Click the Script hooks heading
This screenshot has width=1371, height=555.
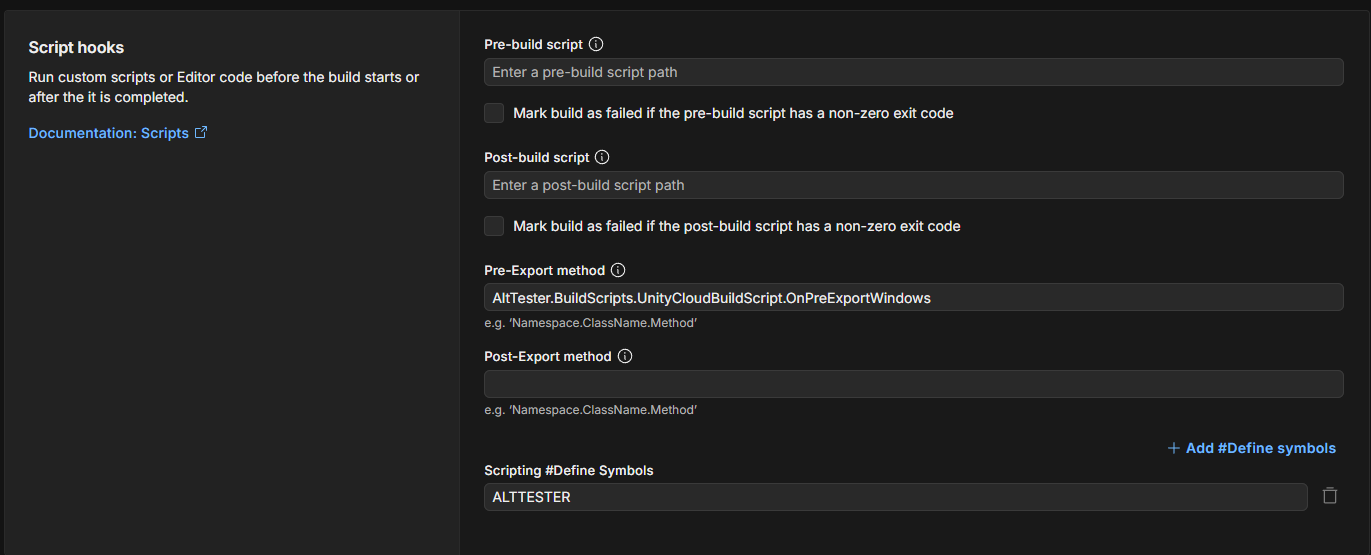[x=76, y=48]
